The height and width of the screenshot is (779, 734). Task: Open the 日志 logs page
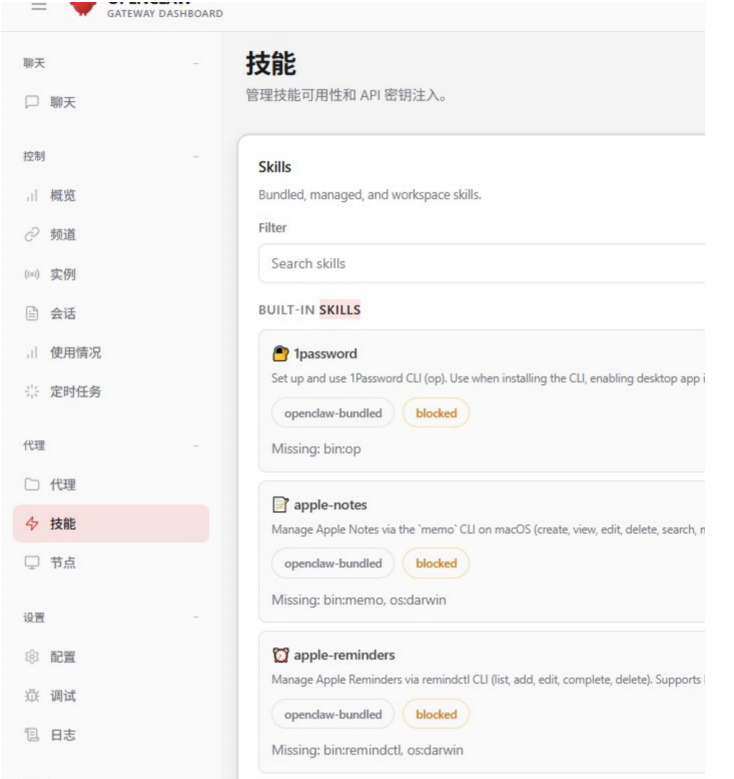point(63,735)
